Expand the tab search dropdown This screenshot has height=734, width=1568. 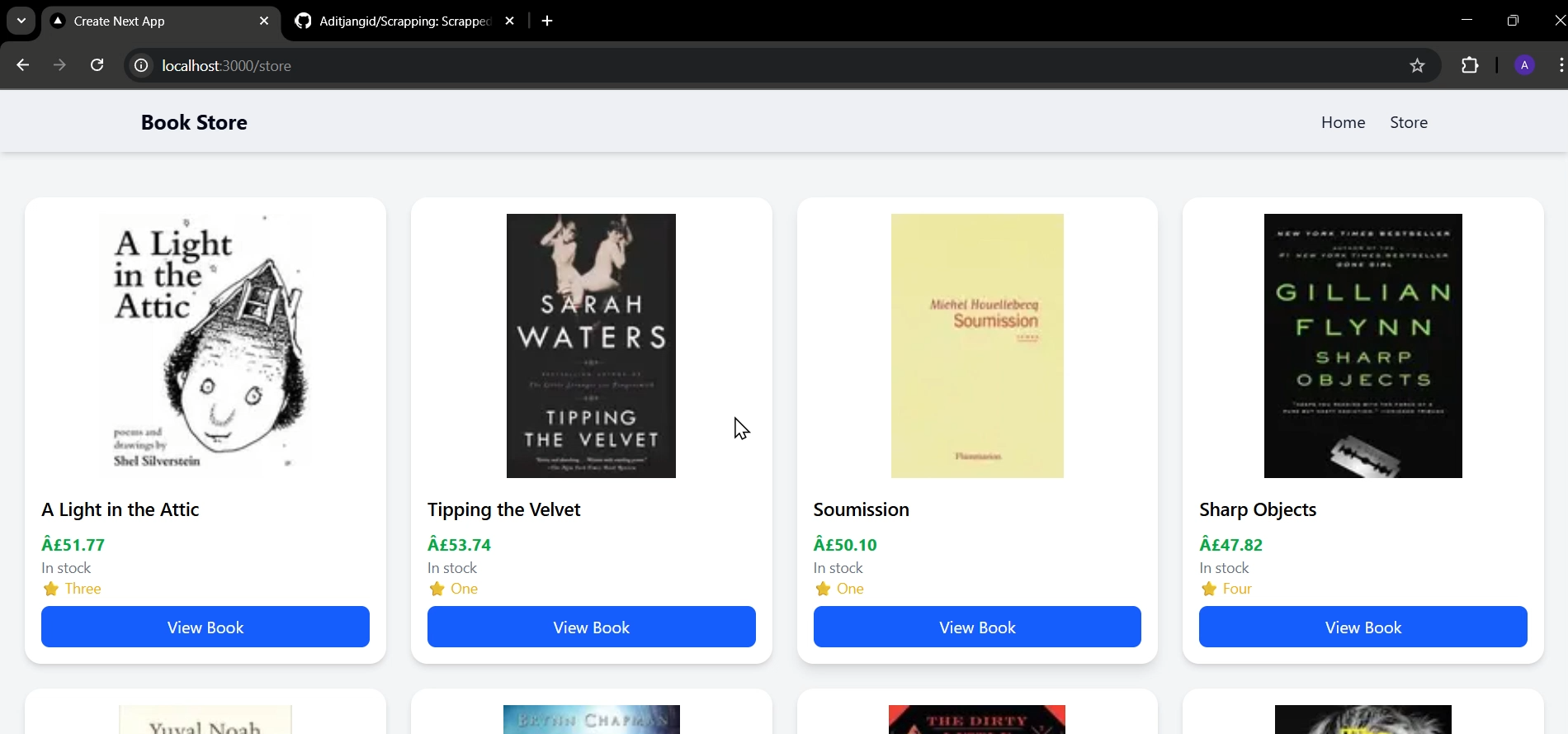tap(21, 21)
